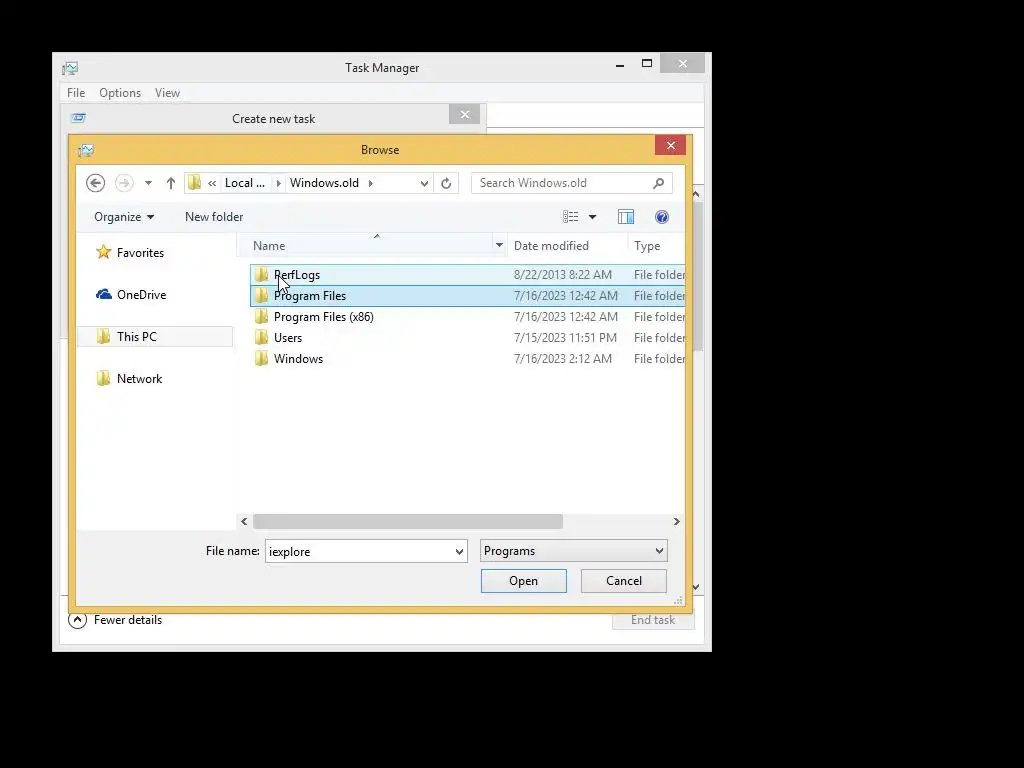The image size is (1024, 768).
Task: Click the Cancel button
Action: tap(624, 581)
